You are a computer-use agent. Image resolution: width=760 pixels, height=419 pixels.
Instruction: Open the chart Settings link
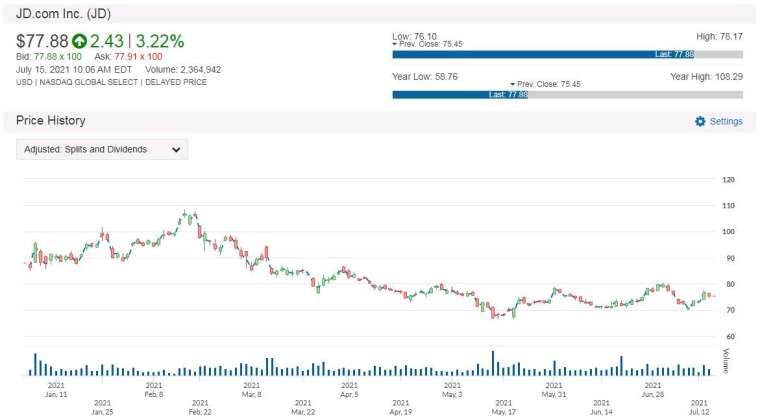pos(726,121)
